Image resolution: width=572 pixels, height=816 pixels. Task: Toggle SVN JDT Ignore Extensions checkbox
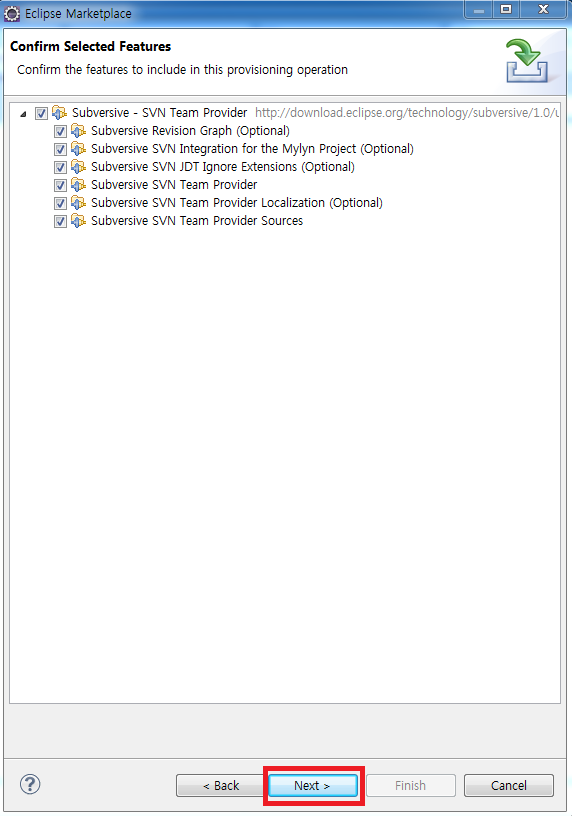pyautogui.click(x=60, y=167)
